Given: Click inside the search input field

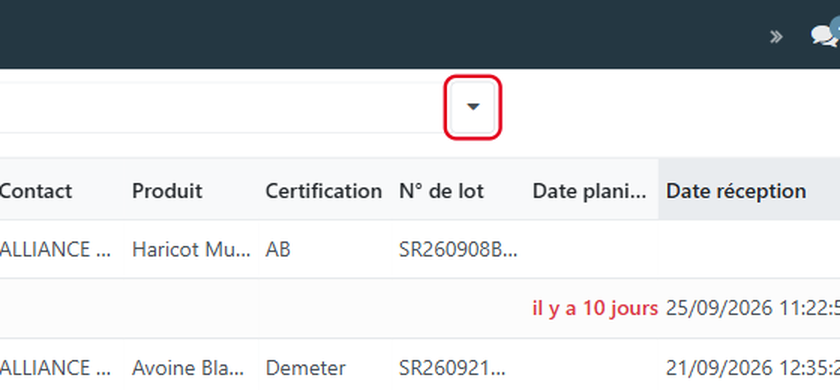Looking at the screenshot, I should coord(222,107).
